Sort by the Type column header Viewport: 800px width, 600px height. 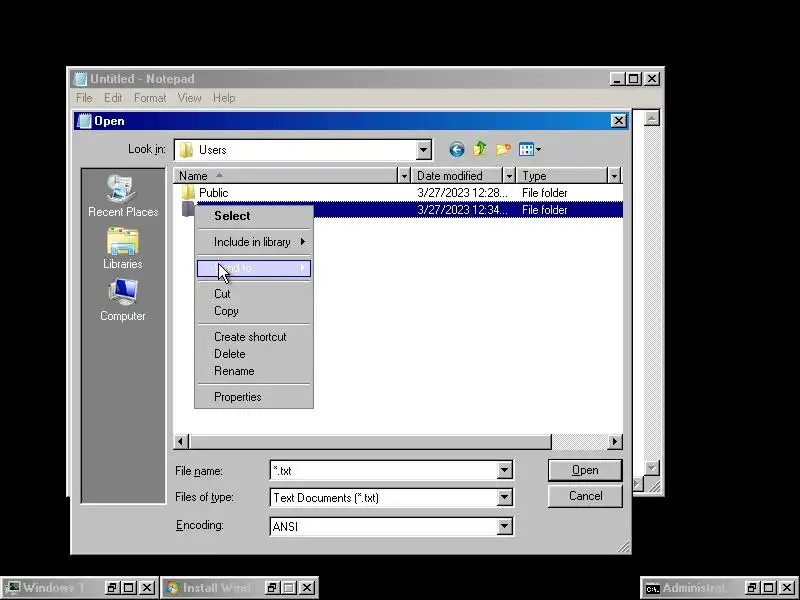pyautogui.click(x=562, y=176)
